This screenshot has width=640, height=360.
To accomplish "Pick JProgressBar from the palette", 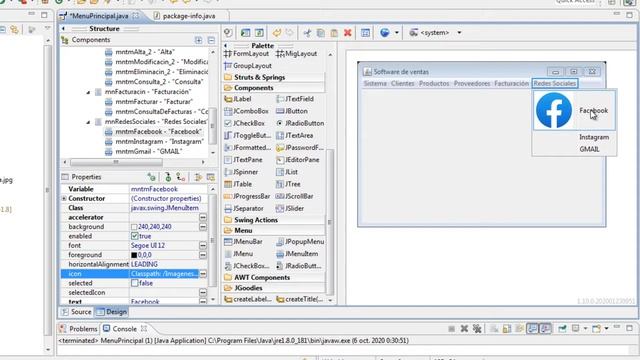I will pyautogui.click(x=247, y=196).
